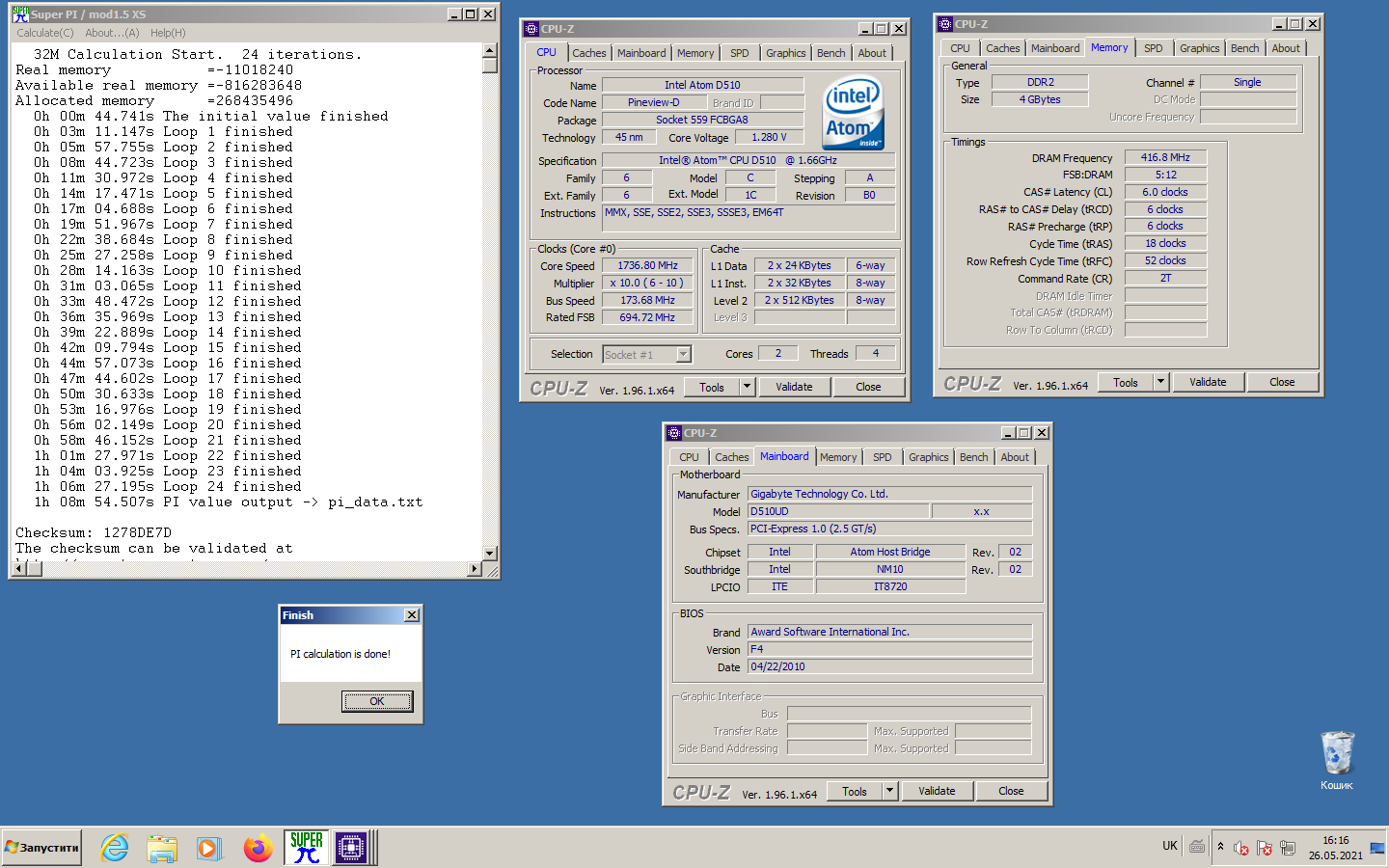
Task: Click the touch keyboard tray icon
Action: pyautogui.click(x=1197, y=847)
